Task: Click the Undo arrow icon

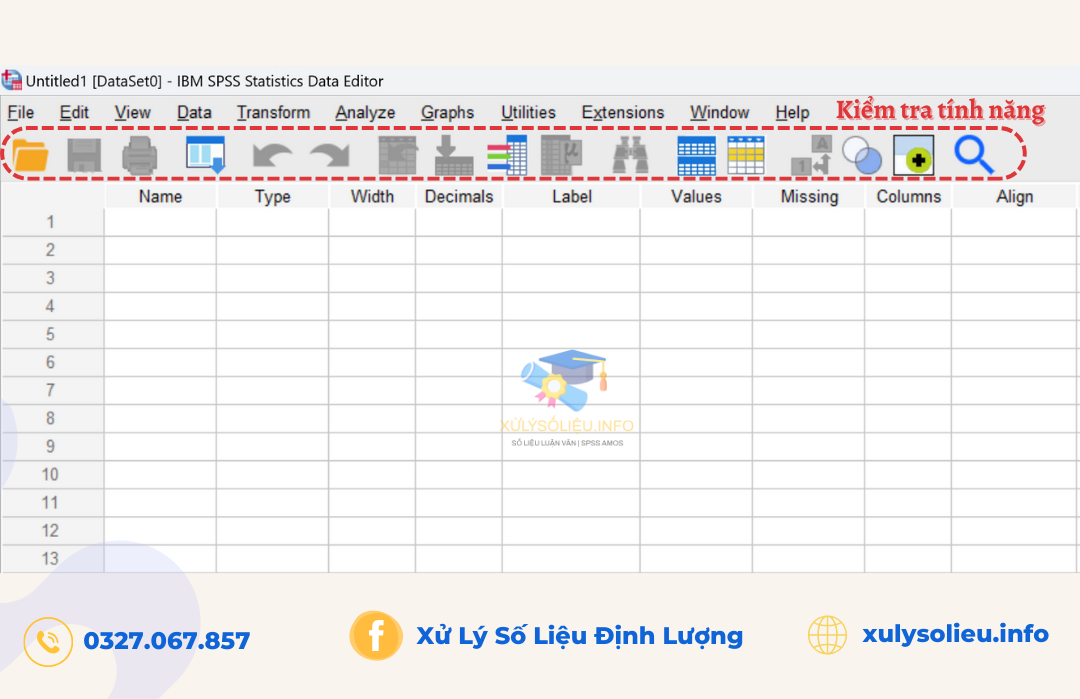Action: pos(271,155)
